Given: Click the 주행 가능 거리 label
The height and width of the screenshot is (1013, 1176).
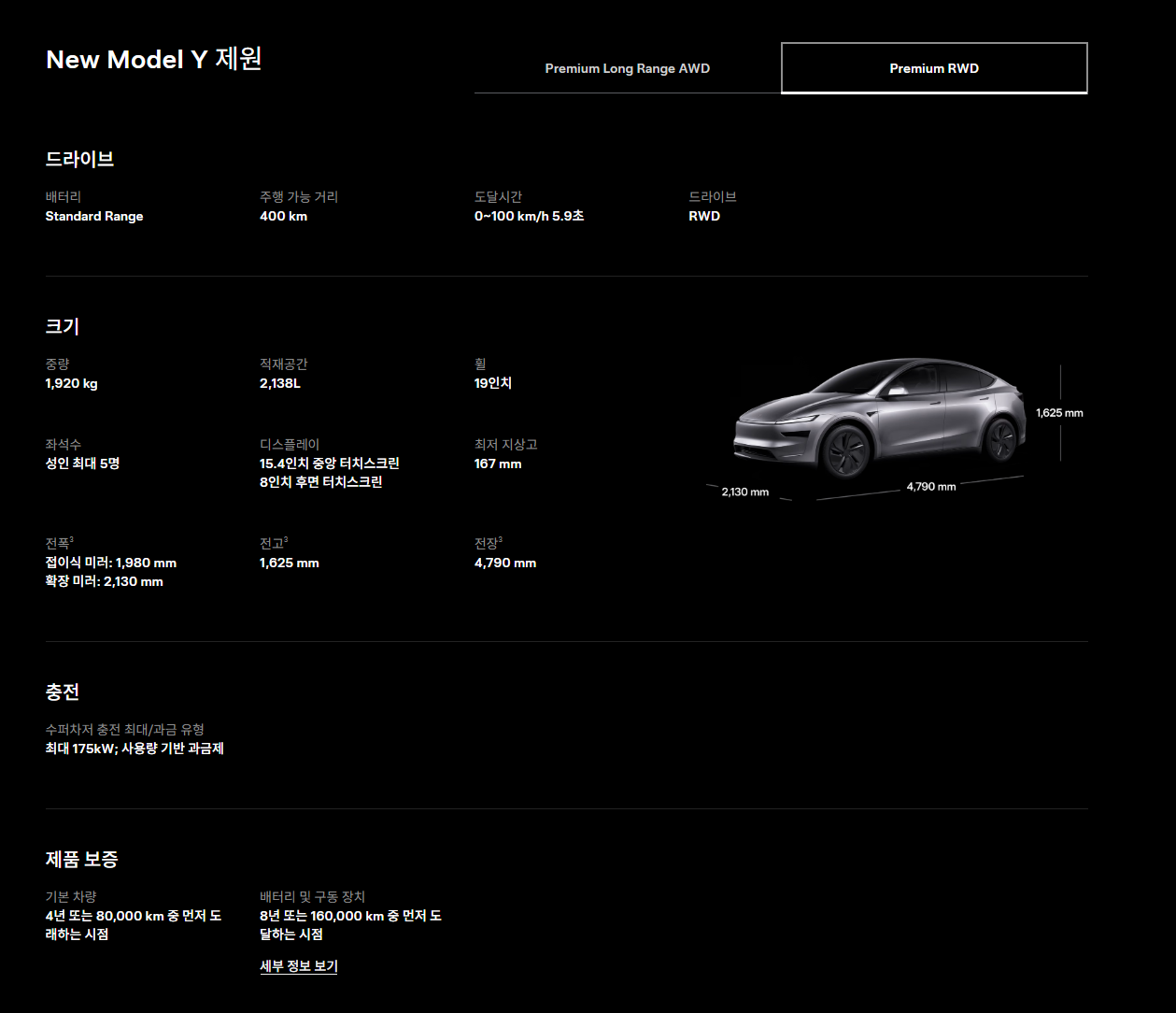Looking at the screenshot, I should coord(299,197).
